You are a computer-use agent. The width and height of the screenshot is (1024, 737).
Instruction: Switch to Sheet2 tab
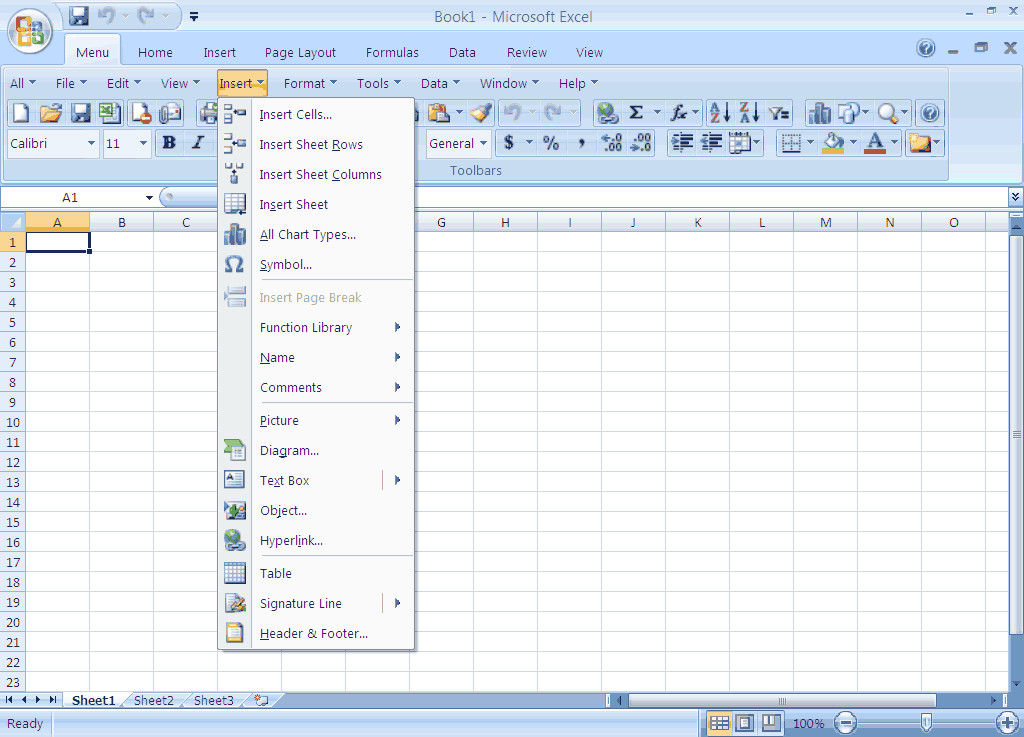point(154,700)
